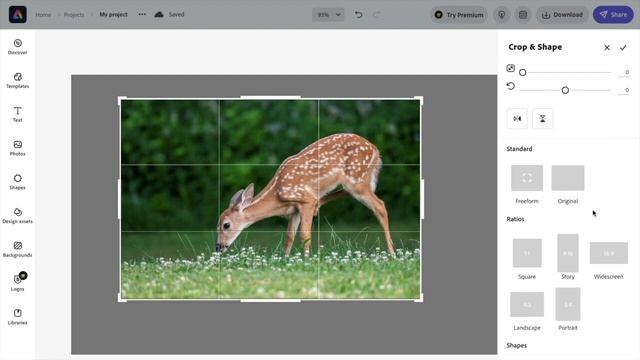Screen dimensions: 640x360
Task: Select Freeform crop option
Action: click(527, 184)
